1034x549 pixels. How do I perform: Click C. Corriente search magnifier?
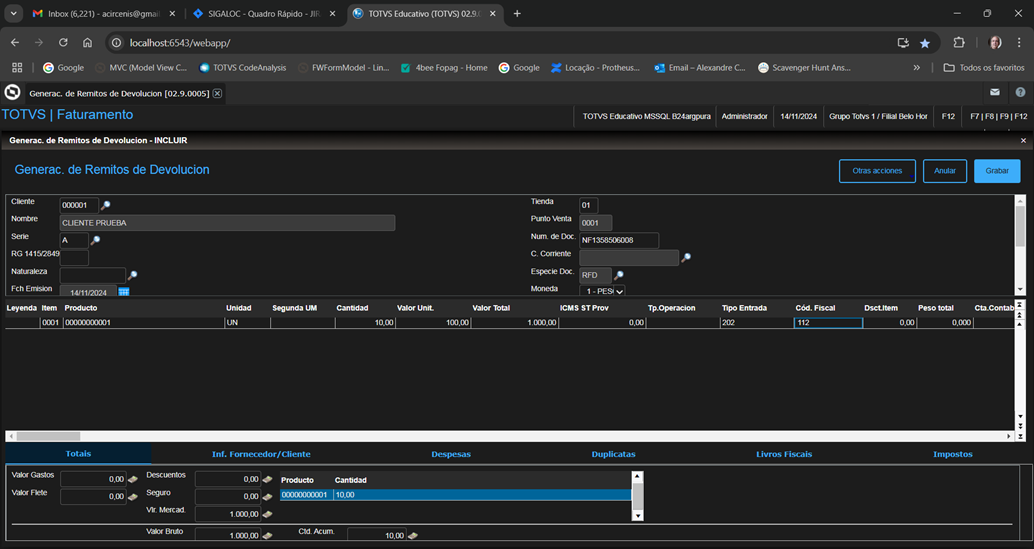(686, 258)
